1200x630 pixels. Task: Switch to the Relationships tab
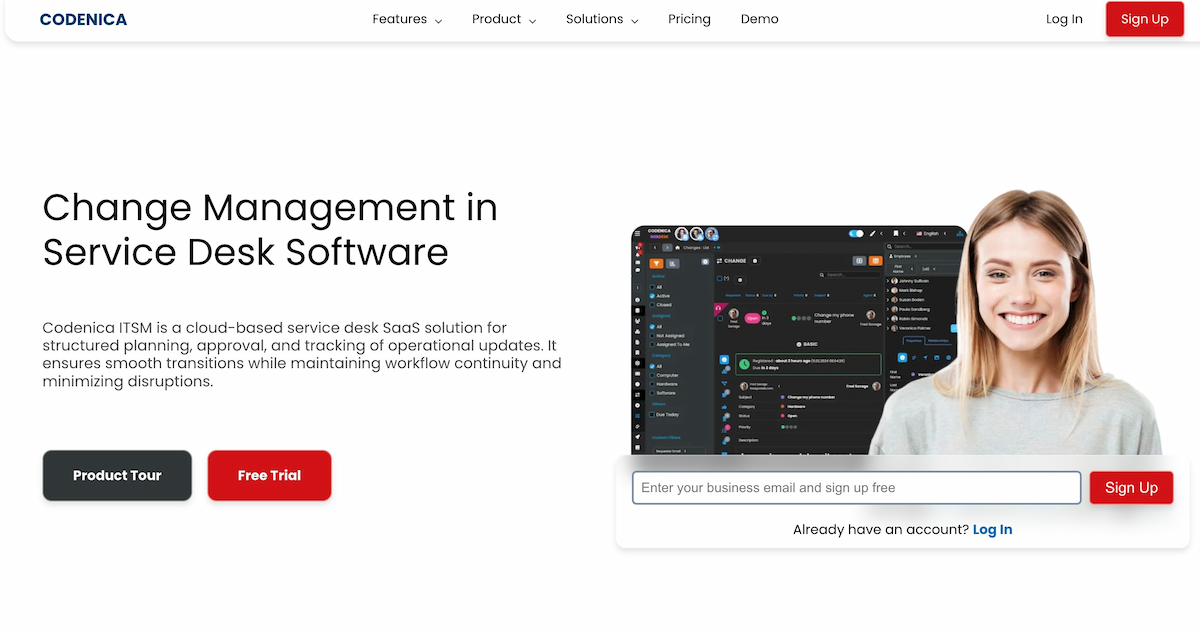click(x=938, y=341)
